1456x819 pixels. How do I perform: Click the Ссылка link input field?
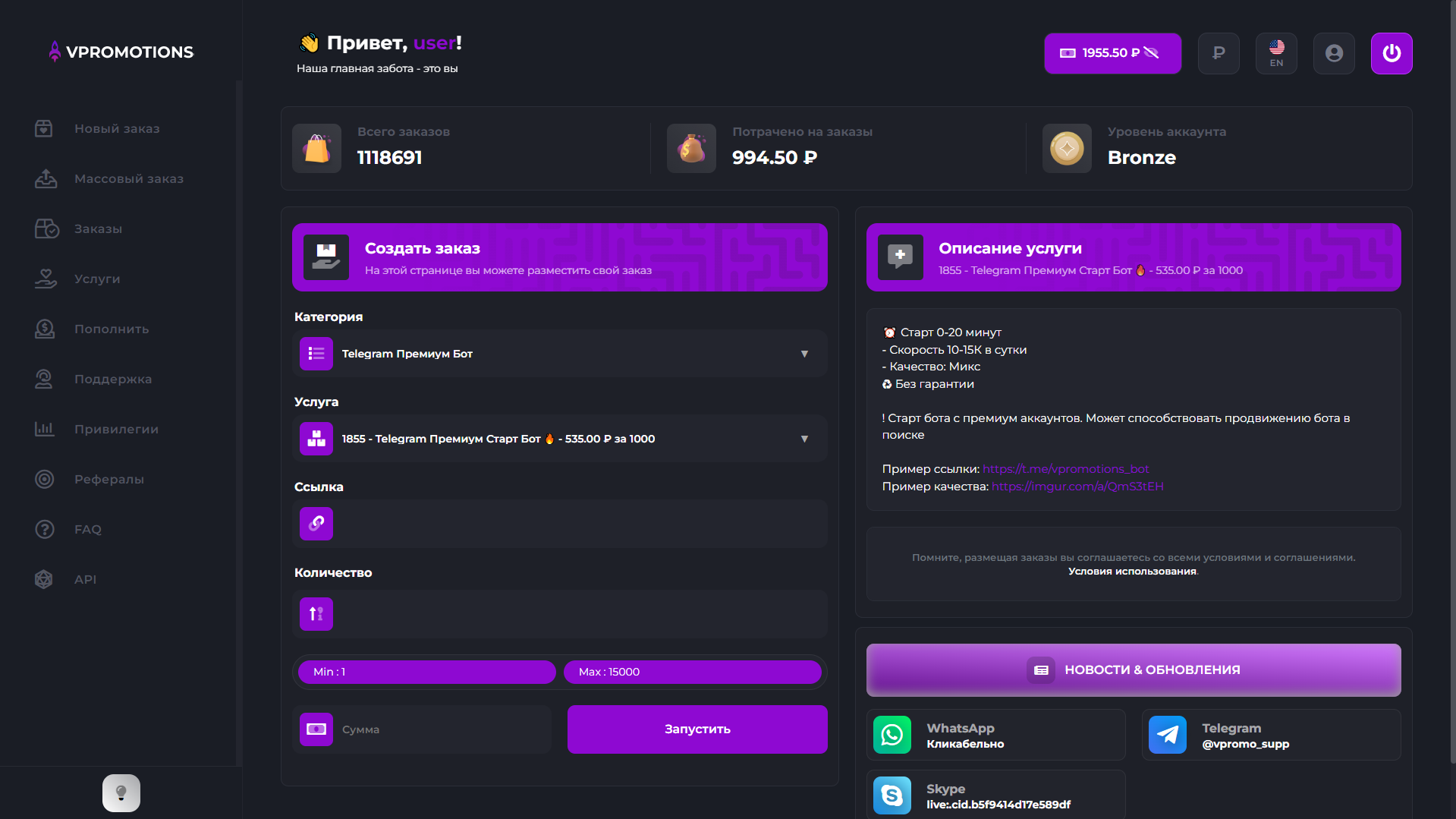pyautogui.click(x=560, y=524)
